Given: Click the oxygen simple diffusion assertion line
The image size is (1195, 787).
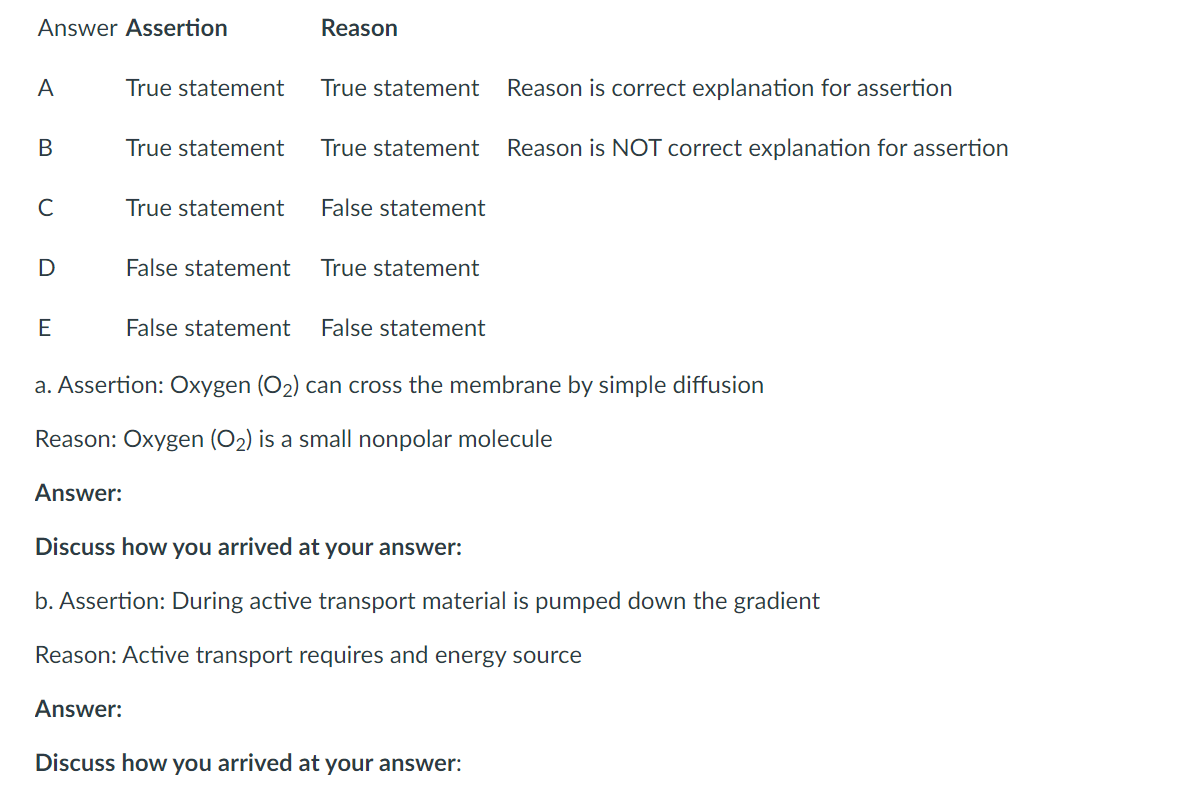Looking at the screenshot, I should point(399,385).
